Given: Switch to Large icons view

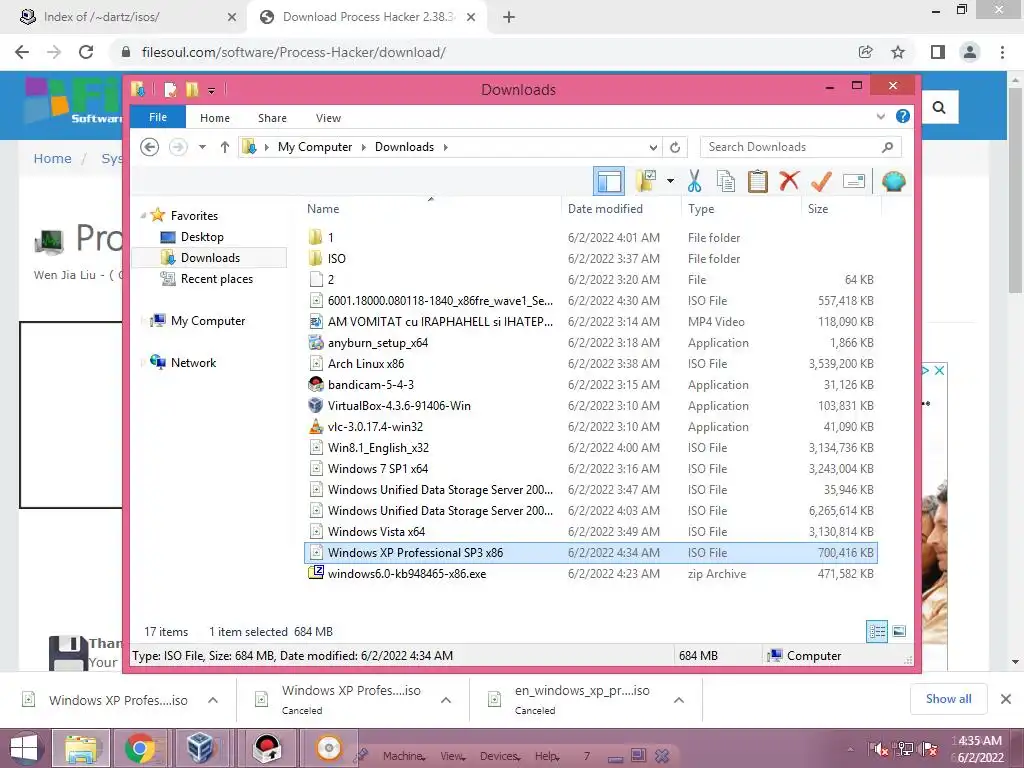Looking at the screenshot, I should (899, 631).
